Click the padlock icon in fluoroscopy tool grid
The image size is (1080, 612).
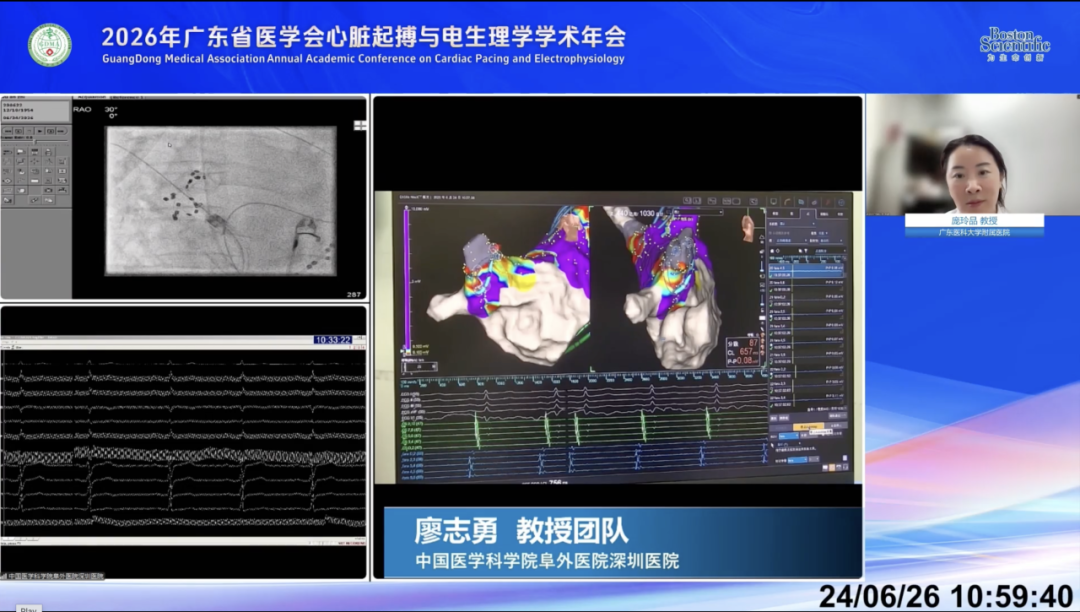48,180
